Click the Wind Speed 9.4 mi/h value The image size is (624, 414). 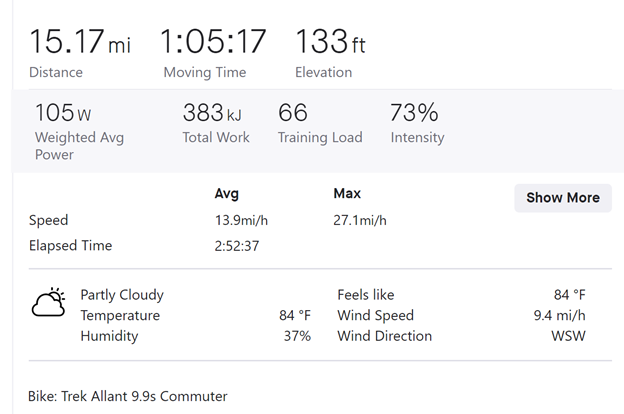click(x=562, y=316)
